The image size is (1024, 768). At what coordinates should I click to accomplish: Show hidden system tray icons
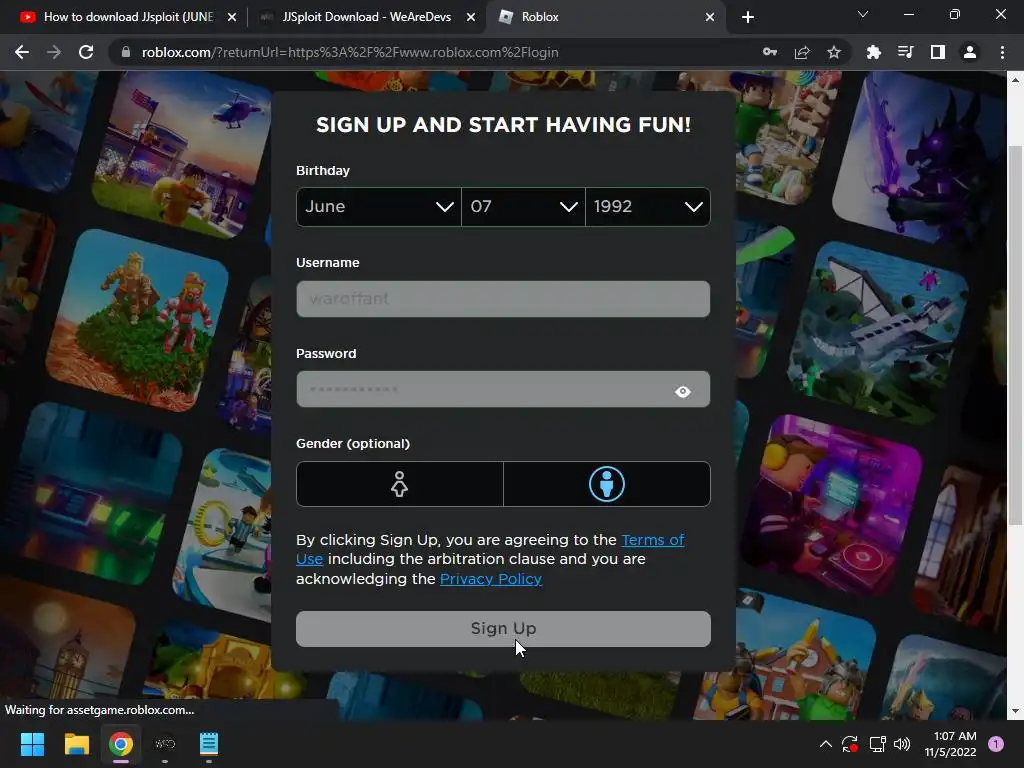(x=825, y=744)
